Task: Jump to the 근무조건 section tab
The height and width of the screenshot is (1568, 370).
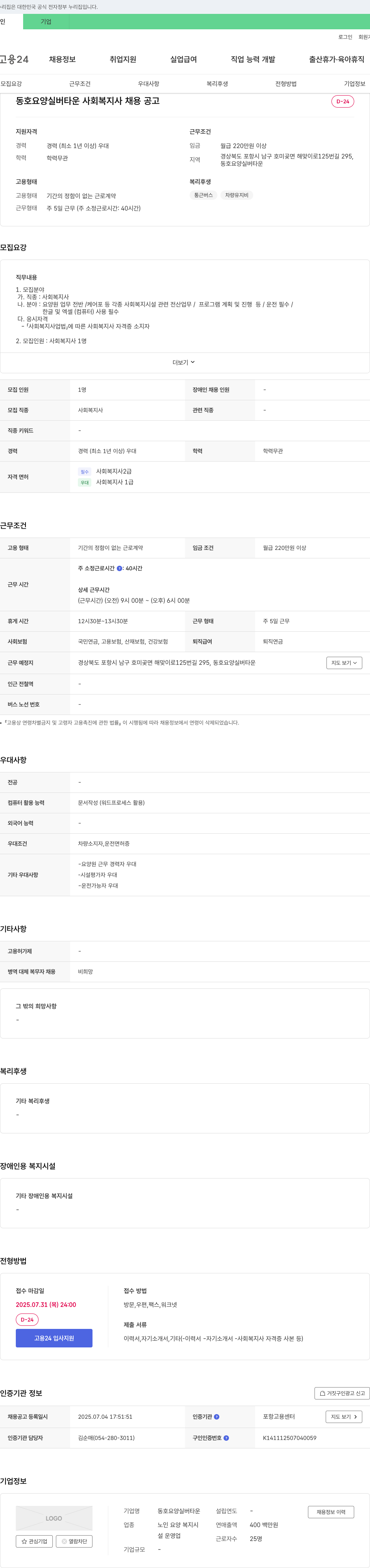Action: (x=80, y=83)
